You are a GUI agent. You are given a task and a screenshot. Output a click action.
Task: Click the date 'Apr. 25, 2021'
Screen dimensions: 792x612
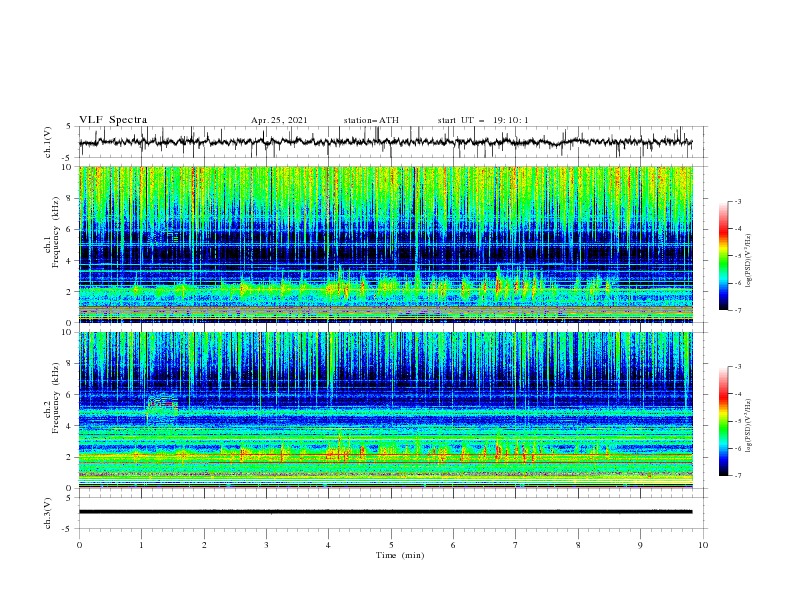tap(279, 120)
